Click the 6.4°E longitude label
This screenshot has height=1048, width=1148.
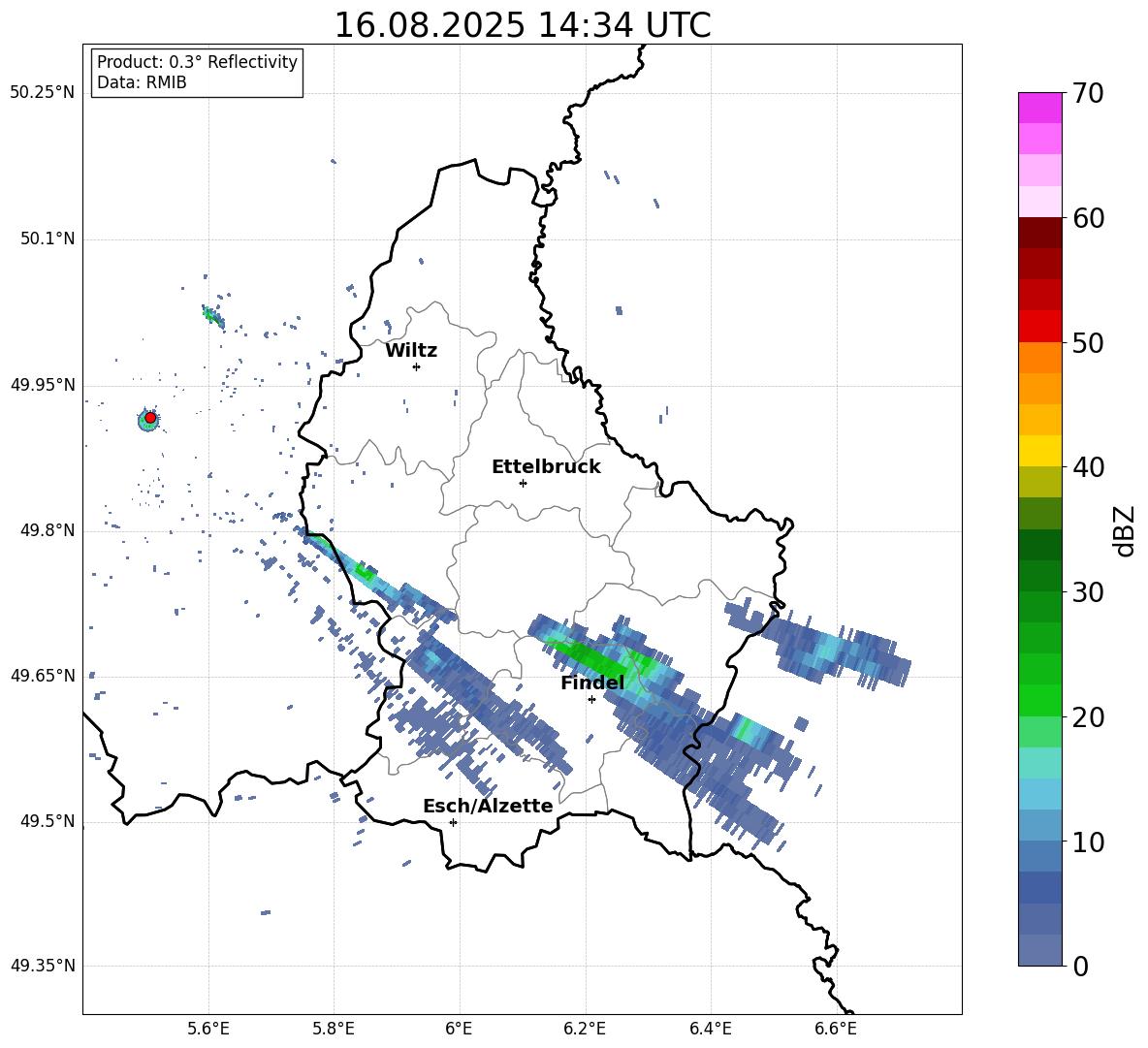pyautogui.click(x=710, y=1029)
